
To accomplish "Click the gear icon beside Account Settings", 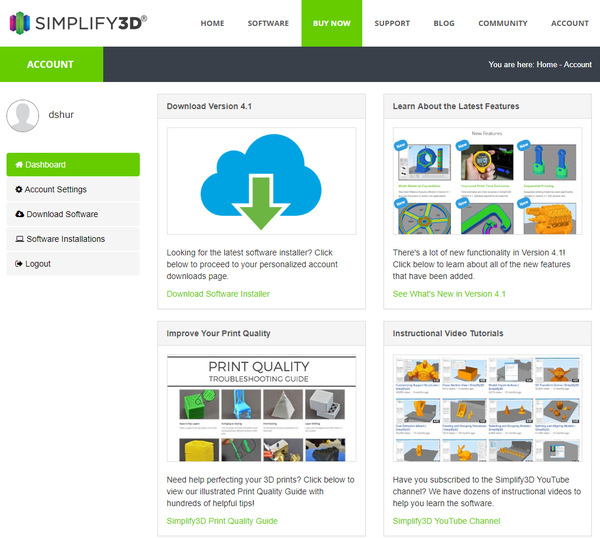I will (x=18, y=190).
